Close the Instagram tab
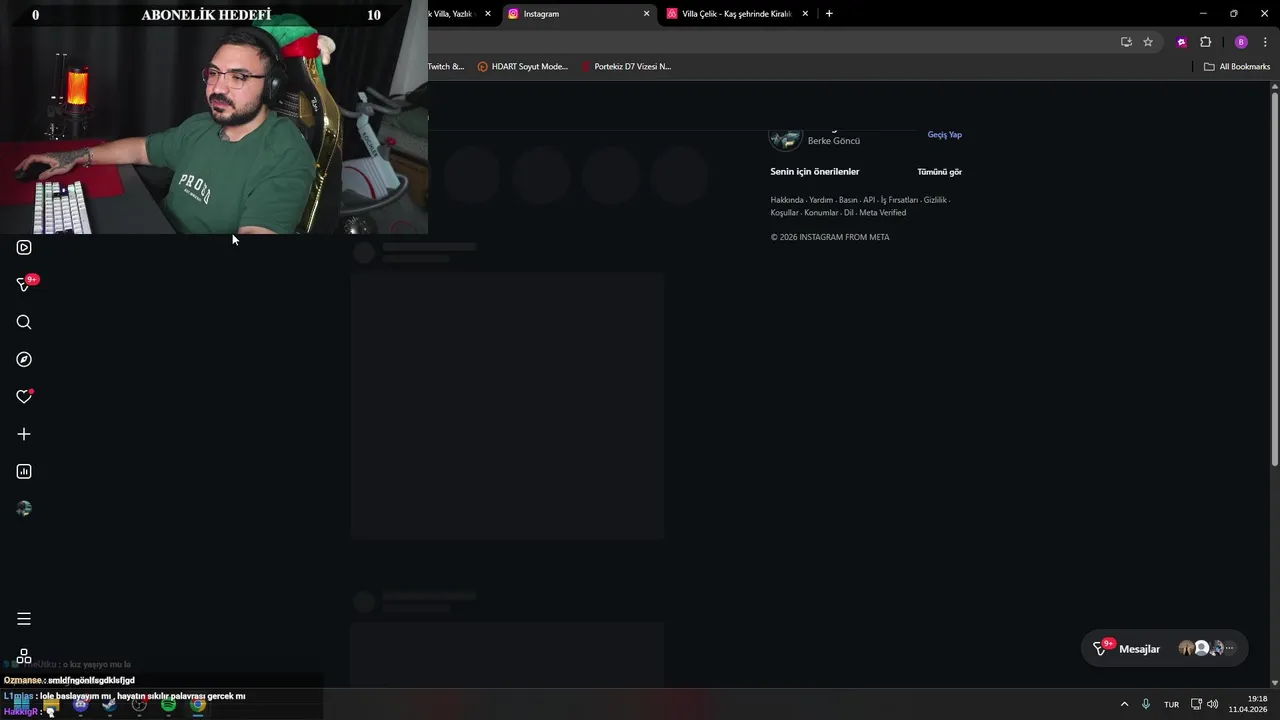The height and width of the screenshot is (720, 1280). tap(646, 14)
